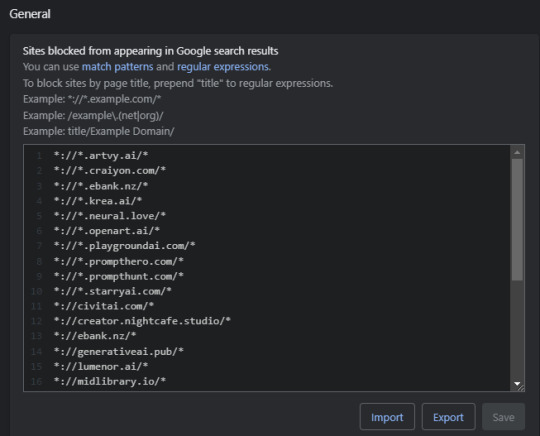Click line number 1 in gutter
Screen dimensions: 540x436
pyautogui.click(x=39, y=156)
